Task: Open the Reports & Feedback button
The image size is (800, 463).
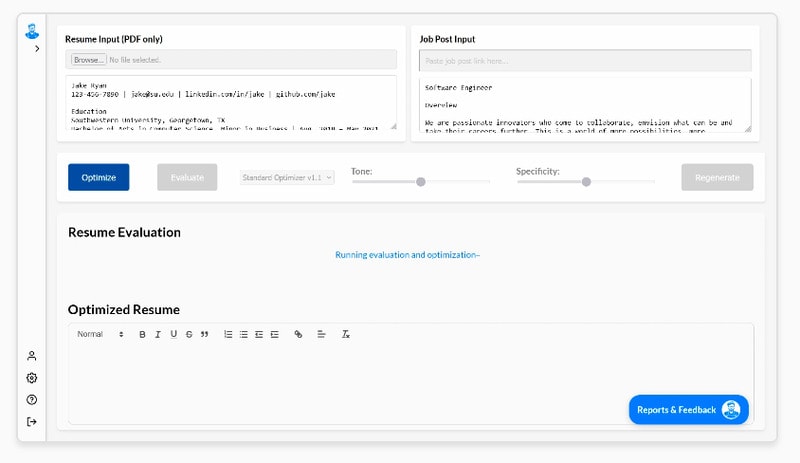Action: (x=688, y=410)
